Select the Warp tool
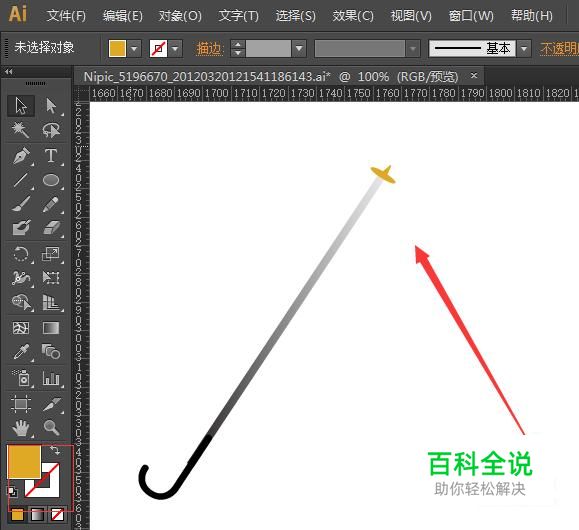Viewport: 579px width, 530px height. pyautogui.click(x=21, y=278)
